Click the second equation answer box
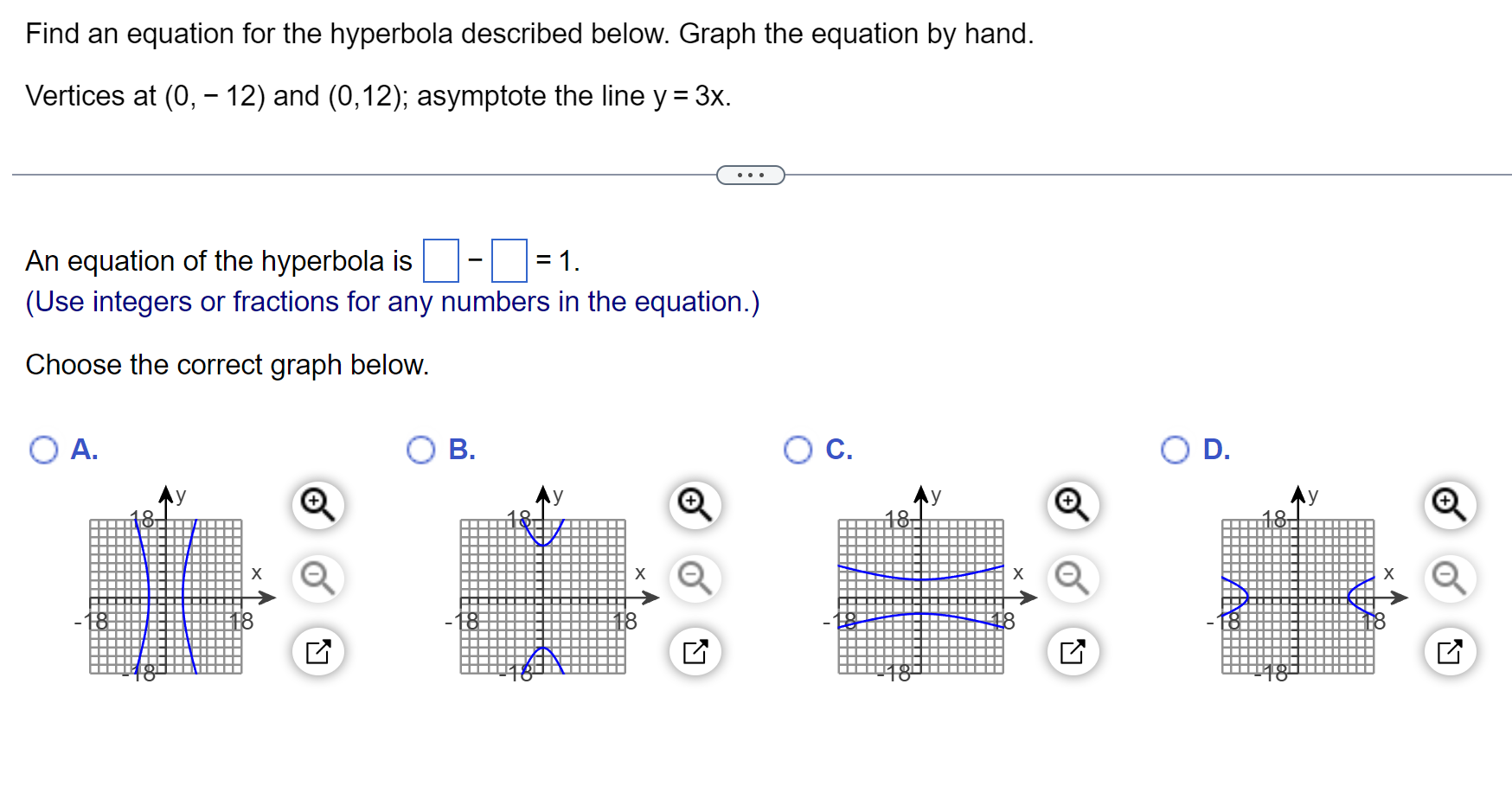Image resolution: width=1512 pixels, height=799 pixels. (509, 261)
